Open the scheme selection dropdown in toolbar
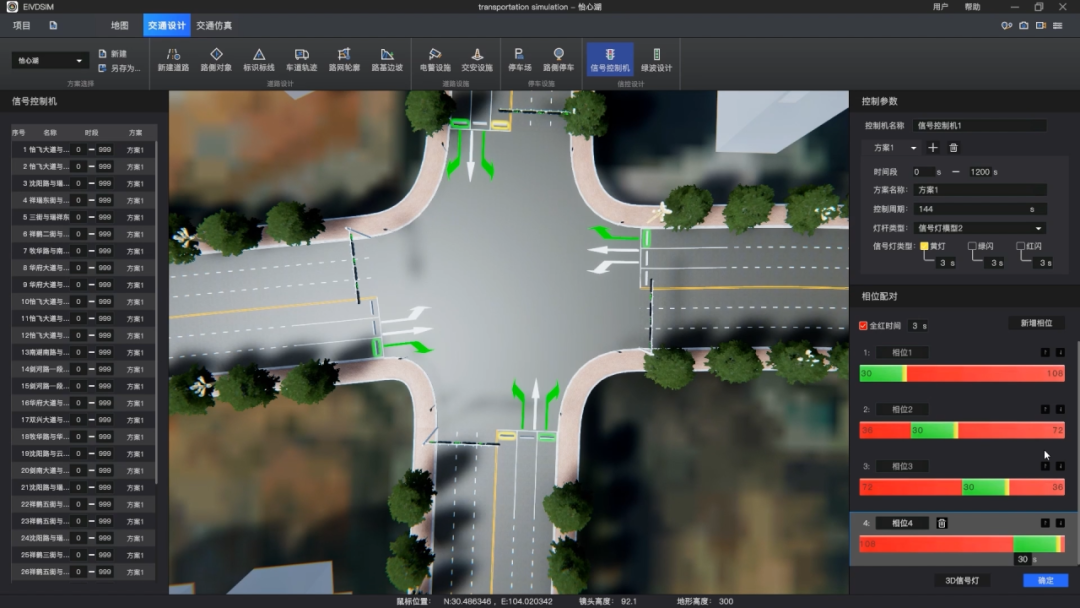Viewport: 1080px width, 608px height. tap(50, 61)
